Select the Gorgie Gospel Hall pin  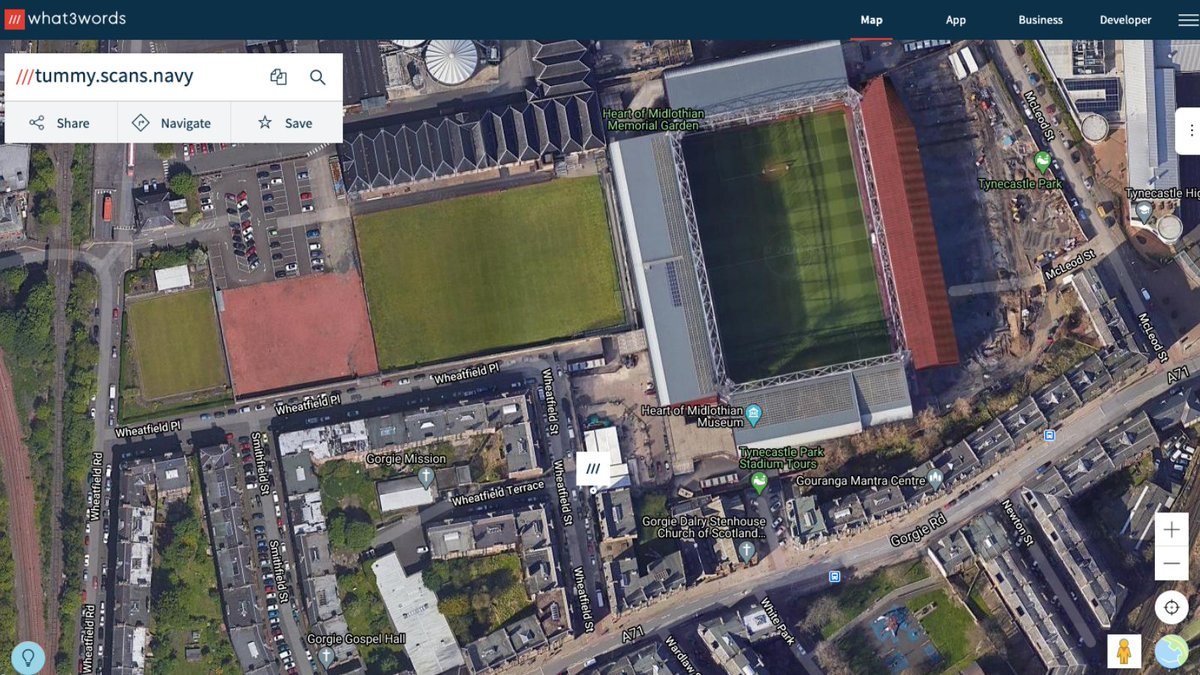pos(326,656)
